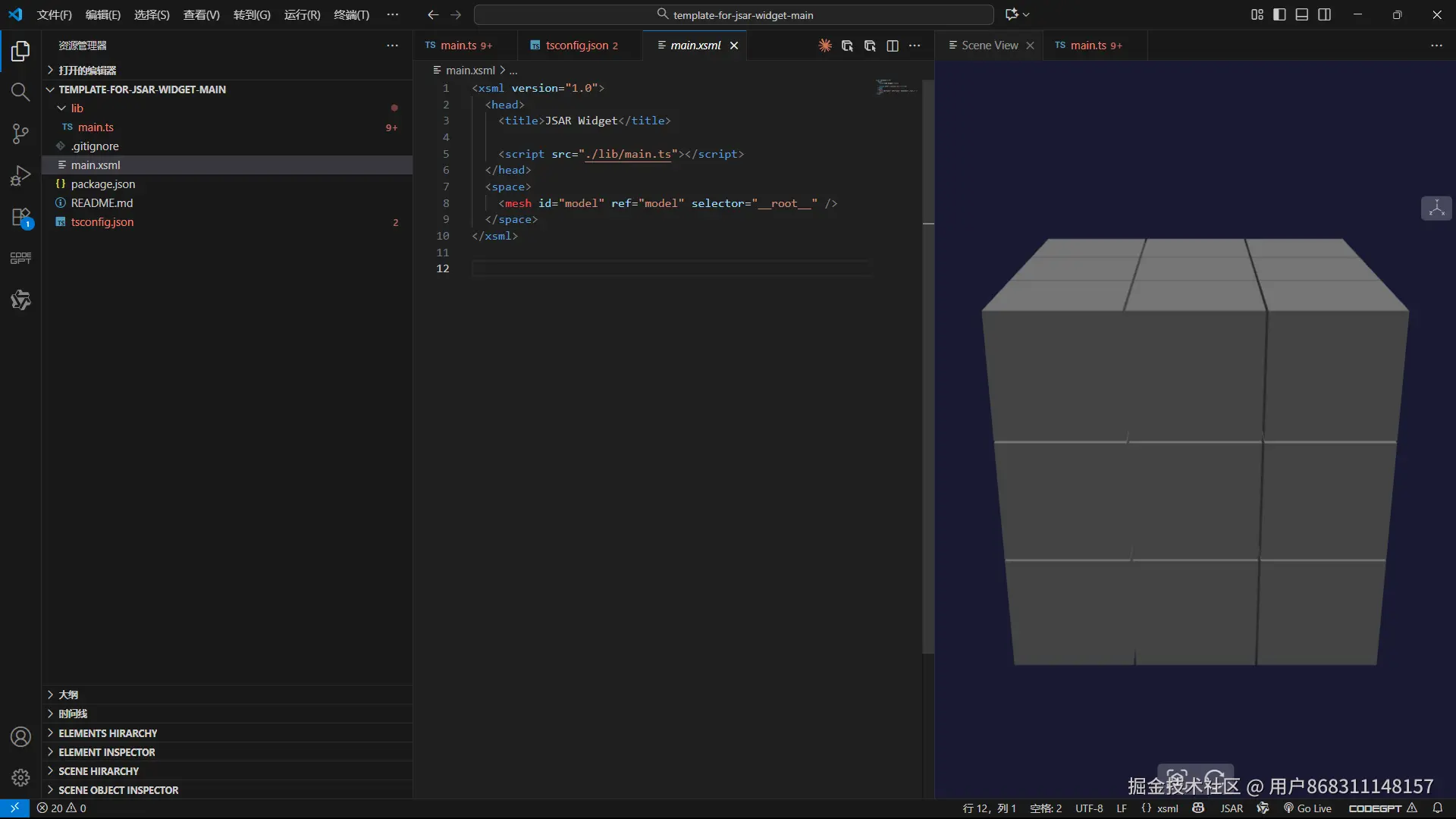Click the orange Claude spark icon in editor toolbar
Screen dimensions: 1456x819
[x=825, y=45]
